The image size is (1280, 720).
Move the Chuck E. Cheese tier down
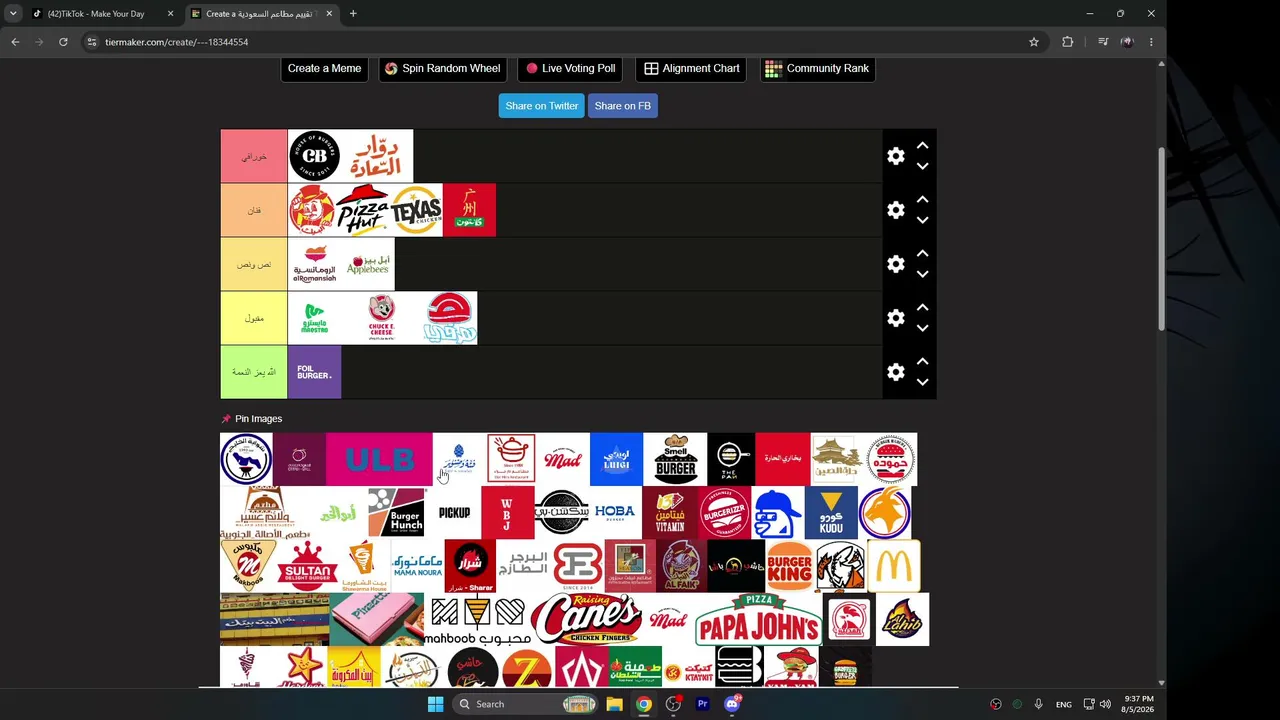[x=922, y=329]
